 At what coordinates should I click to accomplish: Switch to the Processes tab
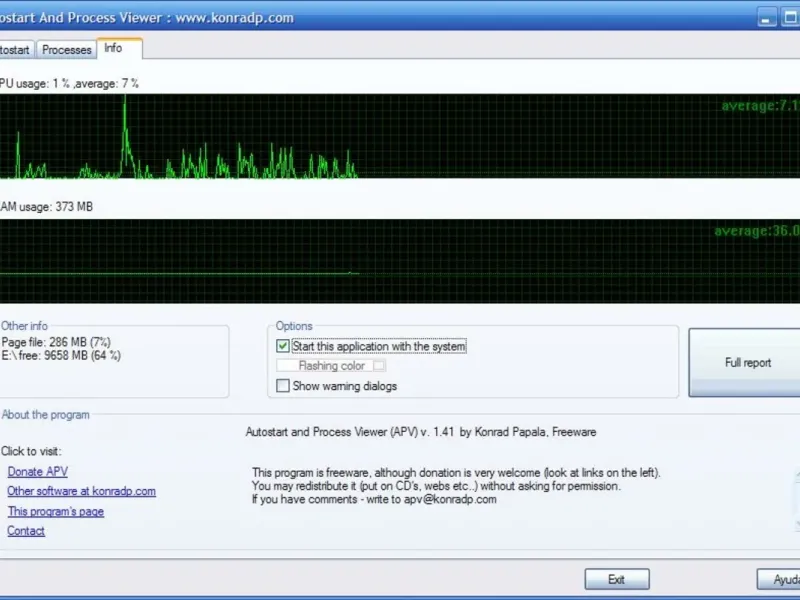66,49
